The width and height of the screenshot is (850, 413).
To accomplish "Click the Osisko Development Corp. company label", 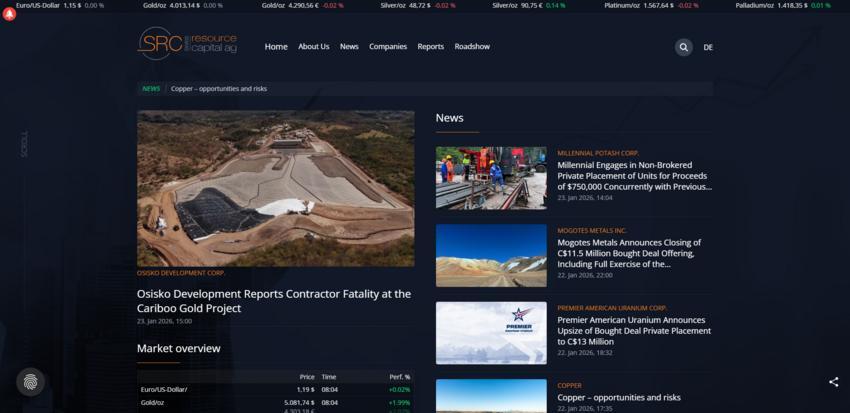I will point(181,273).
